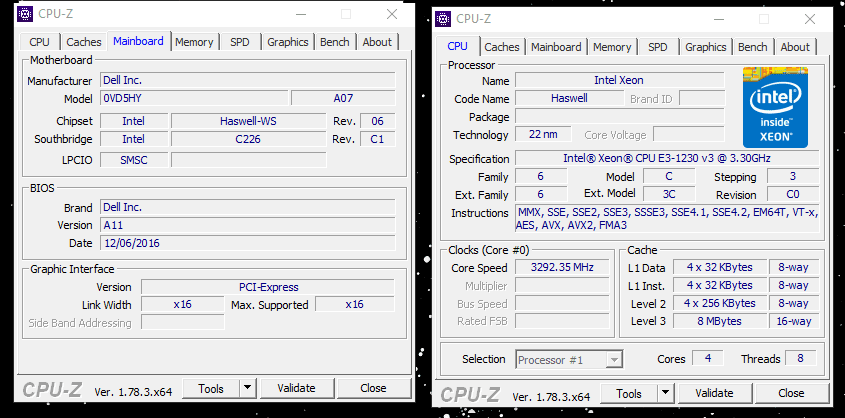Click the Max. Supported value x16
The image size is (845, 418).
(x=355, y=304)
